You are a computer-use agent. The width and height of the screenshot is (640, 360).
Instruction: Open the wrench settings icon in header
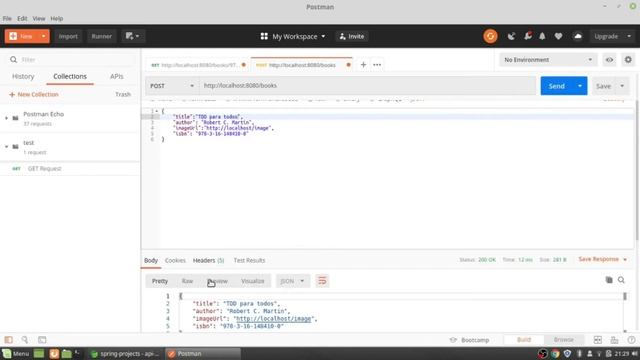click(x=528, y=36)
